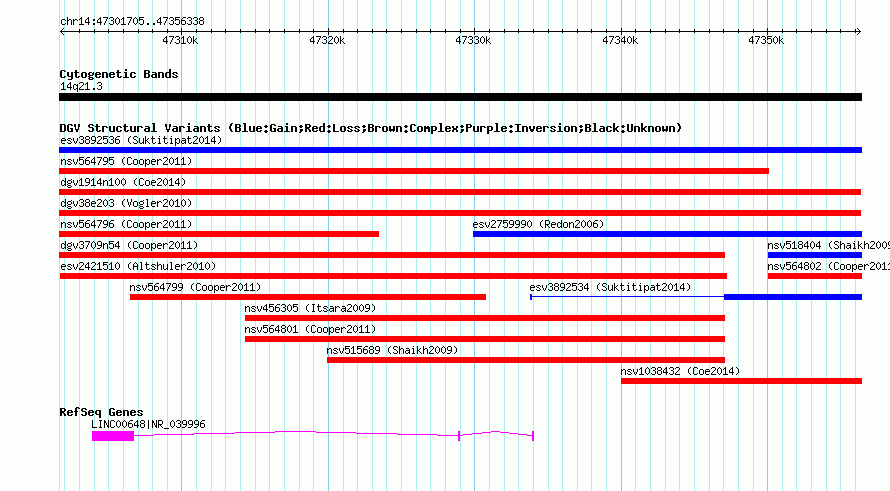Click the red nsv564795 loss bar

click(x=414, y=171)
